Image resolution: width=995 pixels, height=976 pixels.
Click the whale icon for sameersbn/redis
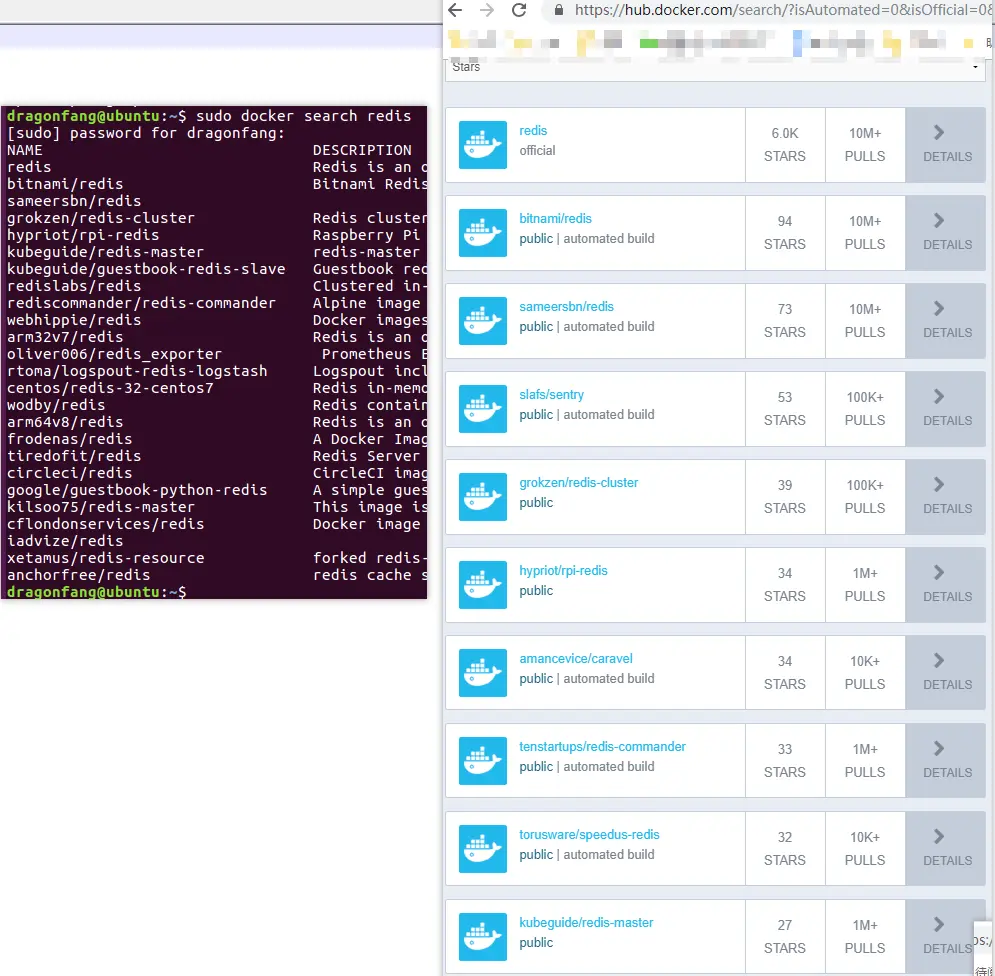click(482, 321)
